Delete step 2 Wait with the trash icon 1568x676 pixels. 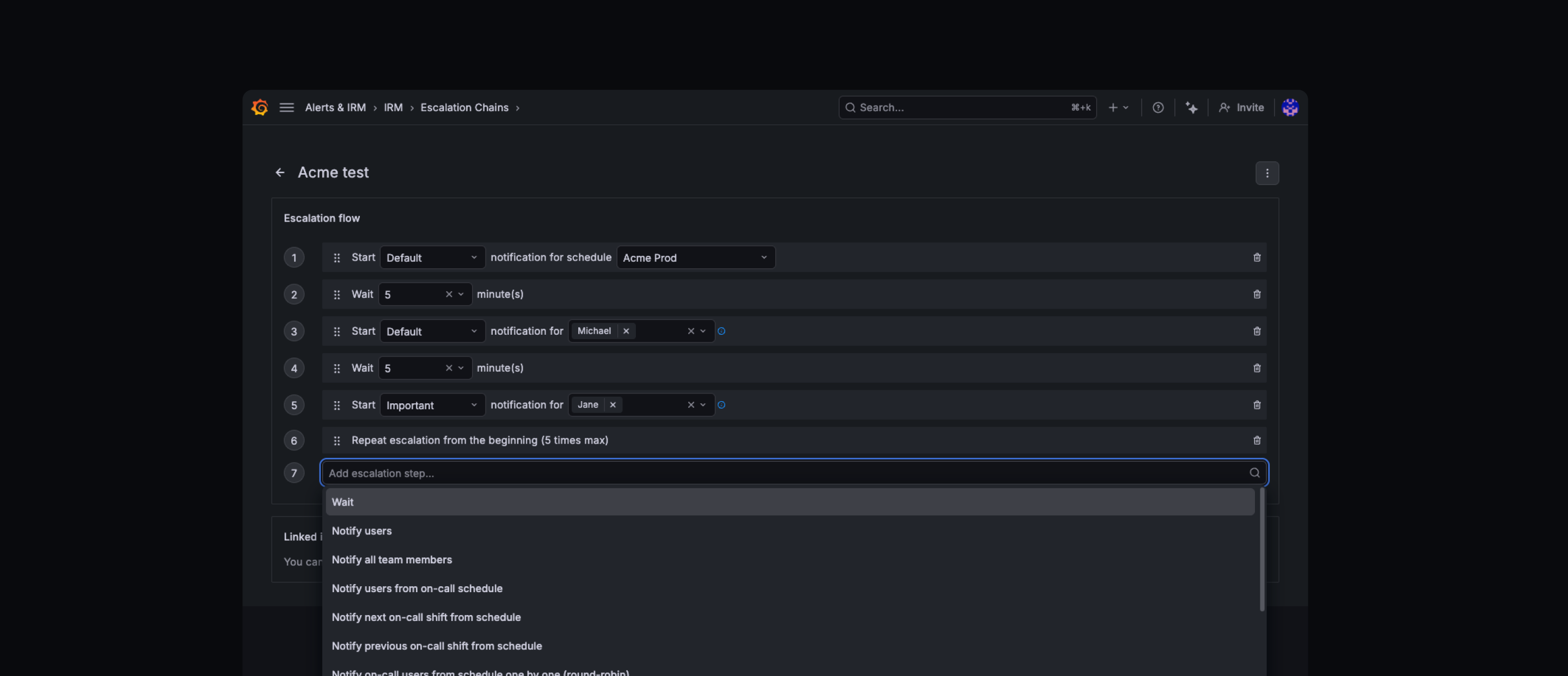tap(1257, 294)
